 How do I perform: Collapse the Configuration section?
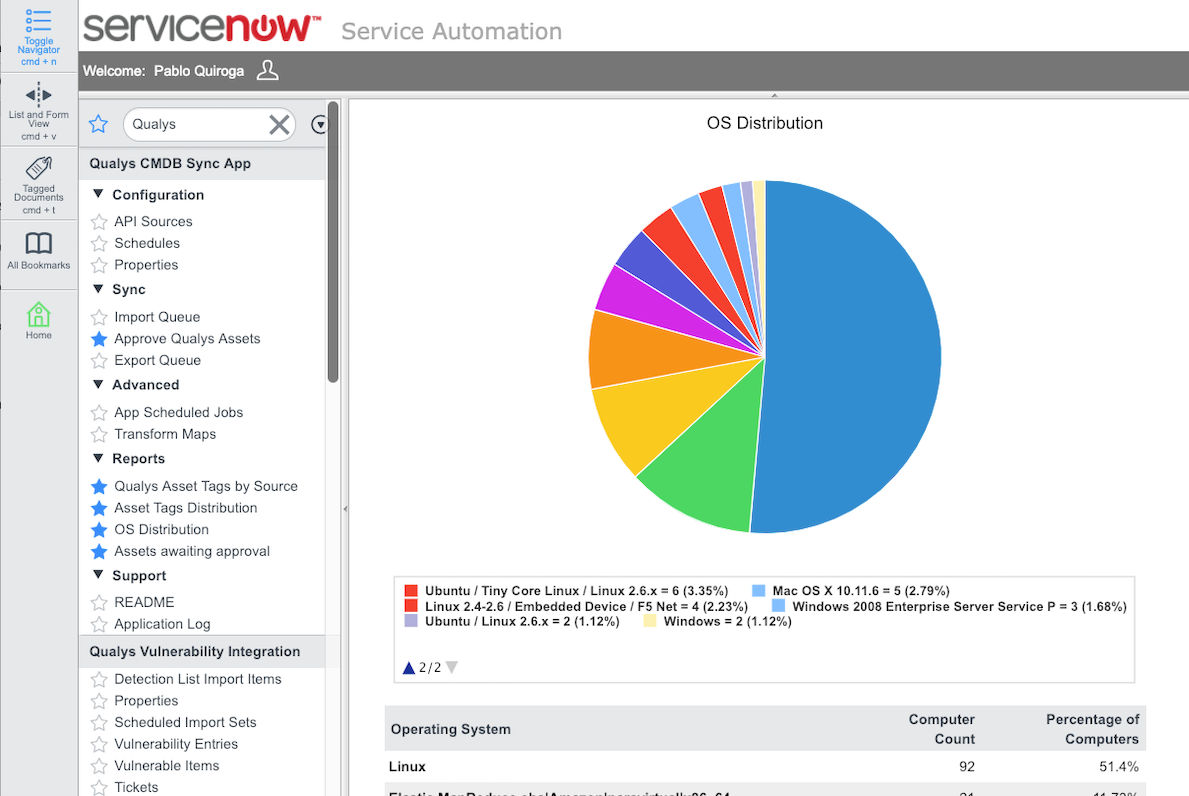click(x=98, y=194)
